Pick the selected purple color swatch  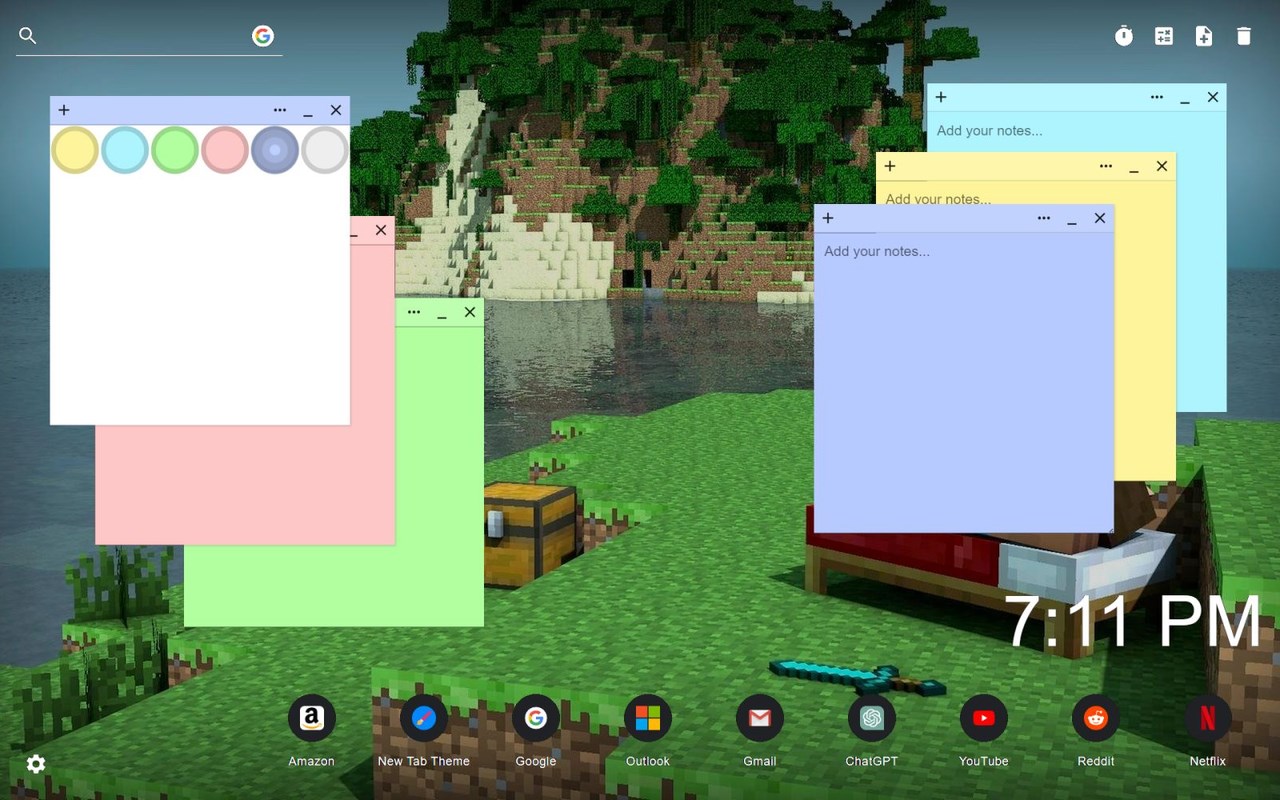pos(275,150)
